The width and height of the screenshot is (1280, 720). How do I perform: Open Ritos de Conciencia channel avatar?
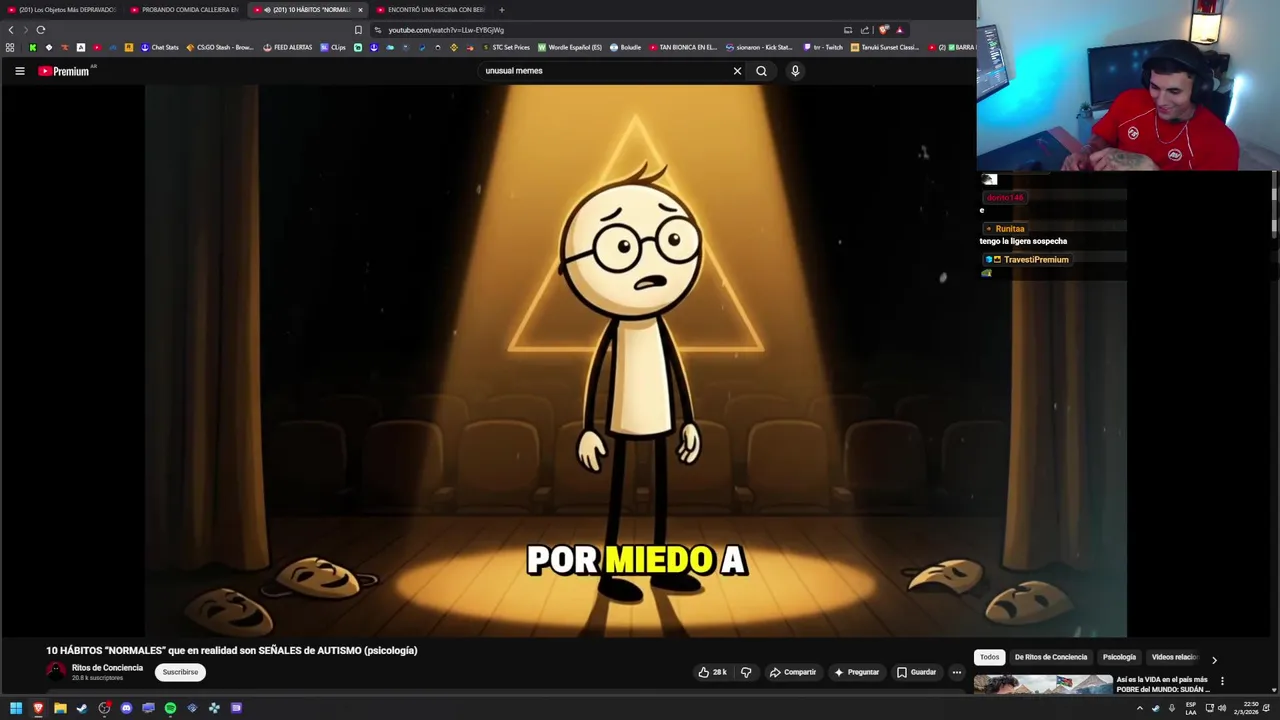(x=56, y=672)
